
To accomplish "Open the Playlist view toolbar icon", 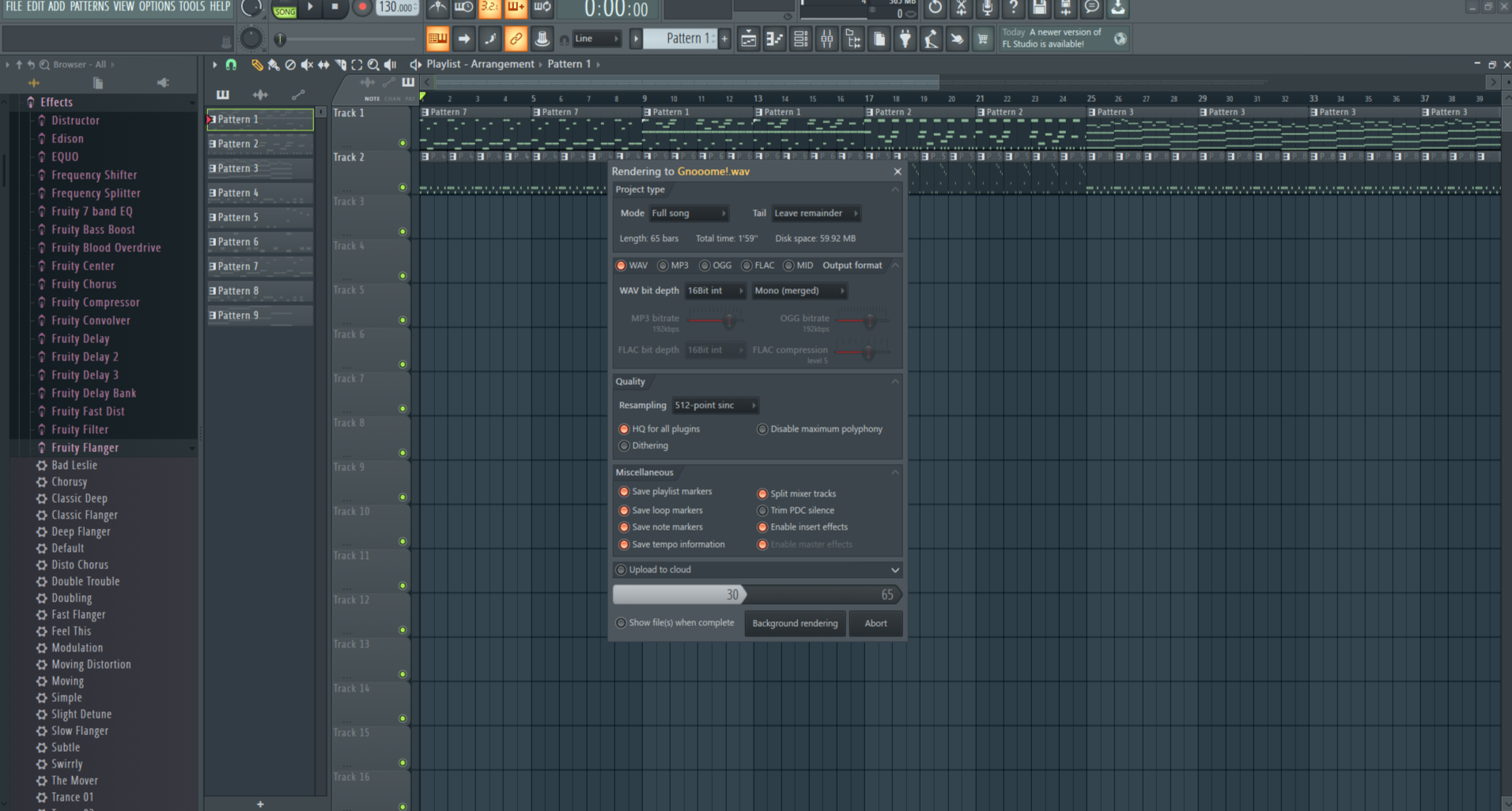I will pyautogui.click(x=748, y=39).
